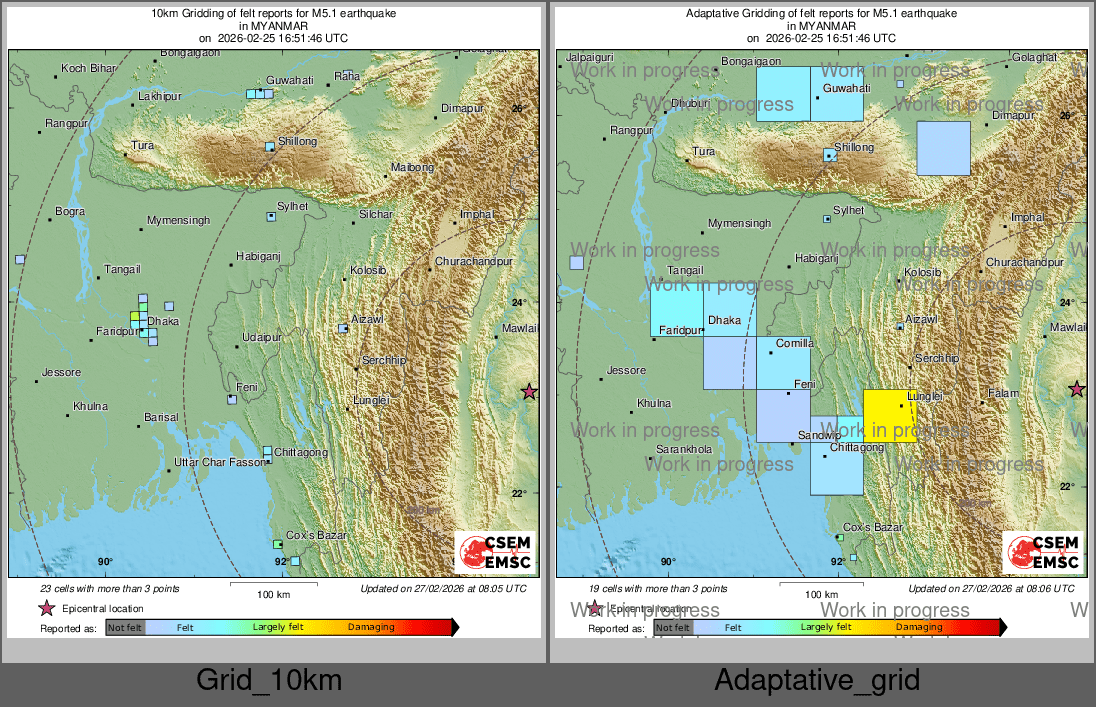Screen dimensions: 1096x707
Task: Select the lavender cell at left edge of left map
Action: coord(20,259)
